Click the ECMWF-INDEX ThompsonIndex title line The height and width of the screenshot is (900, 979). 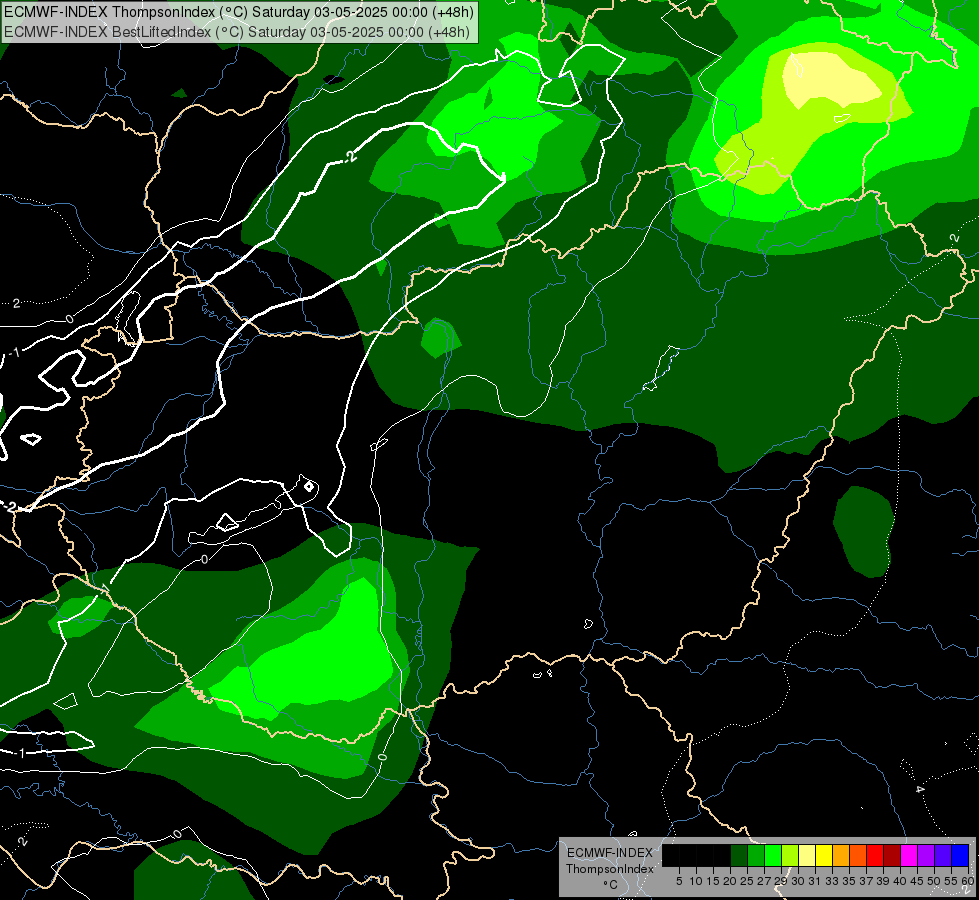239,12
